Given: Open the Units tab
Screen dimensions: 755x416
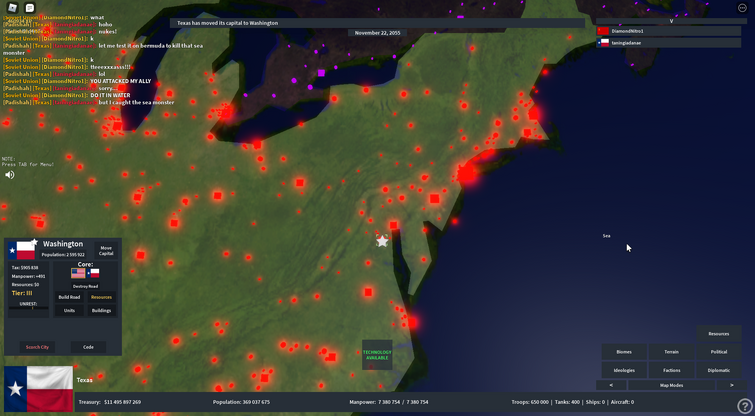Looking at the screenshot, I should tap(69, 311).
